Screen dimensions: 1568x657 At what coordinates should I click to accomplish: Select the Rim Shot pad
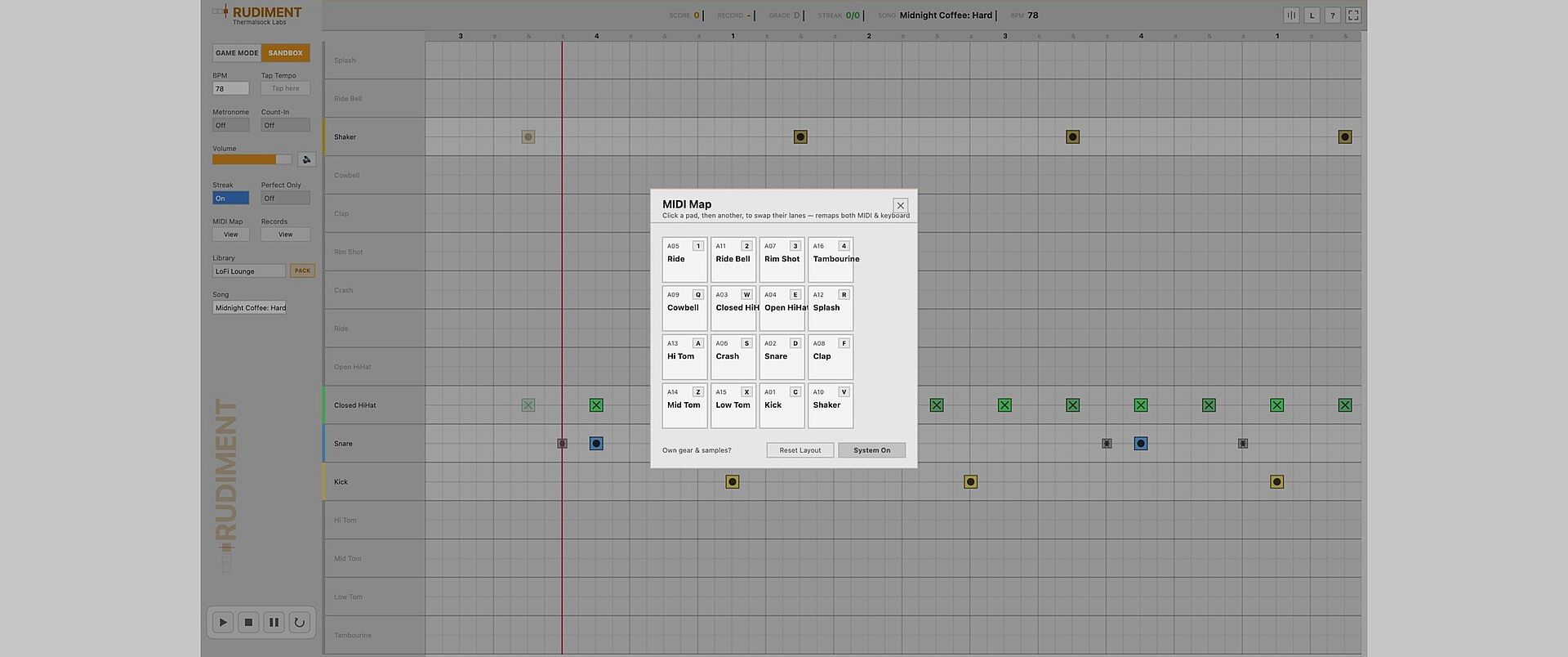click(x=782, y=260)
